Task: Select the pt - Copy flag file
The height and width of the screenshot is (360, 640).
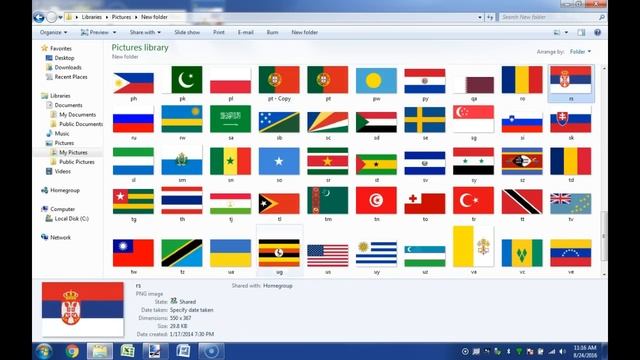Action: [x=279, y=80]
